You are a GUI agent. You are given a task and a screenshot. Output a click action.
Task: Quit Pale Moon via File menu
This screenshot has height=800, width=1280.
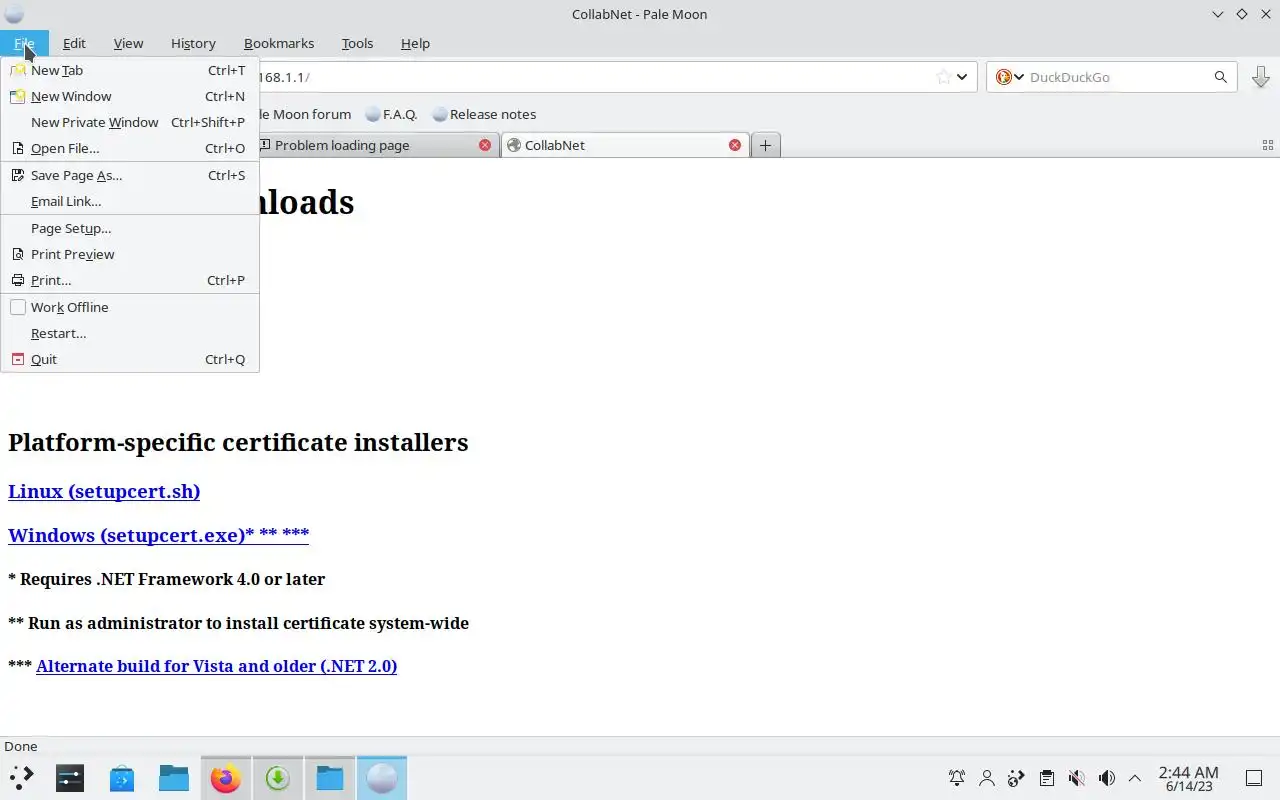130,359
